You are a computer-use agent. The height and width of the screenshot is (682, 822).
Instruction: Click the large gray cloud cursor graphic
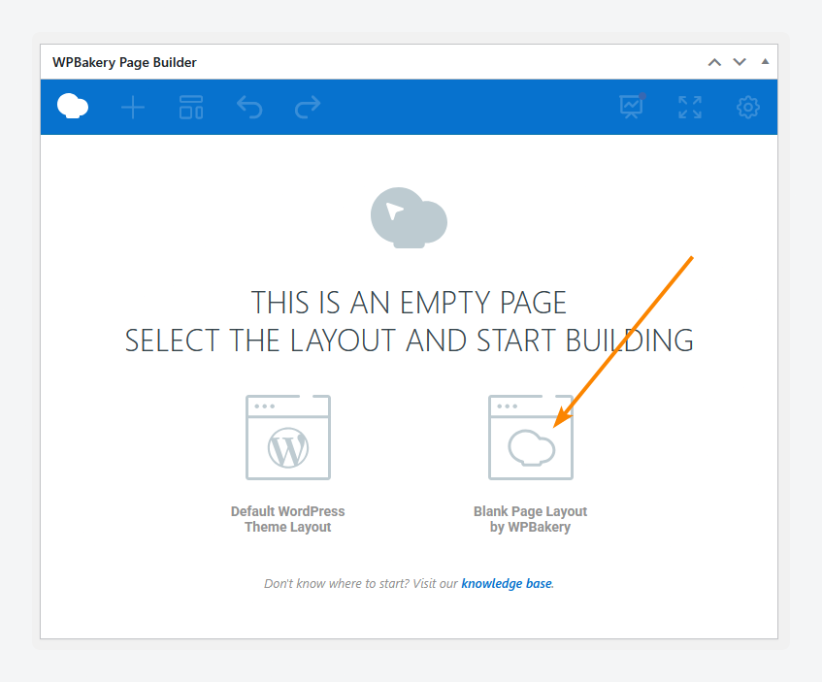pos(409,218)
